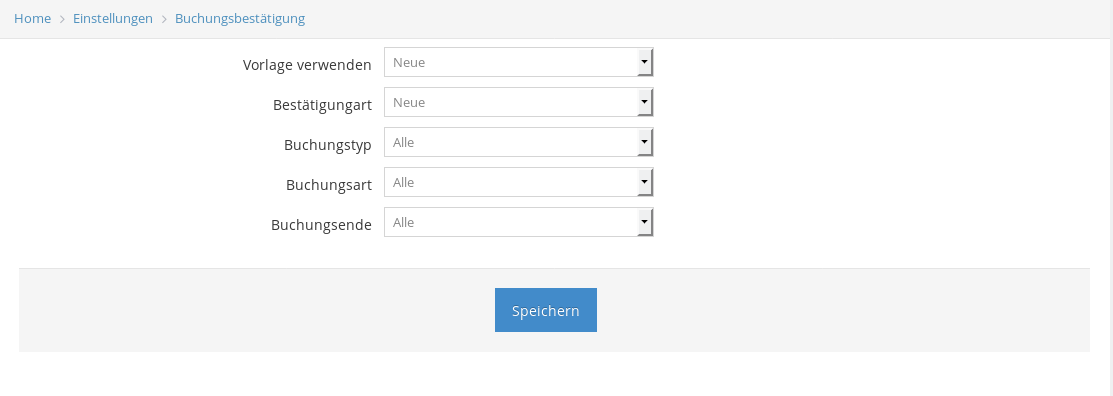The image size is (1113, 396).
Task: Click the Bestätigungart label
Action: tap(322, 105)
